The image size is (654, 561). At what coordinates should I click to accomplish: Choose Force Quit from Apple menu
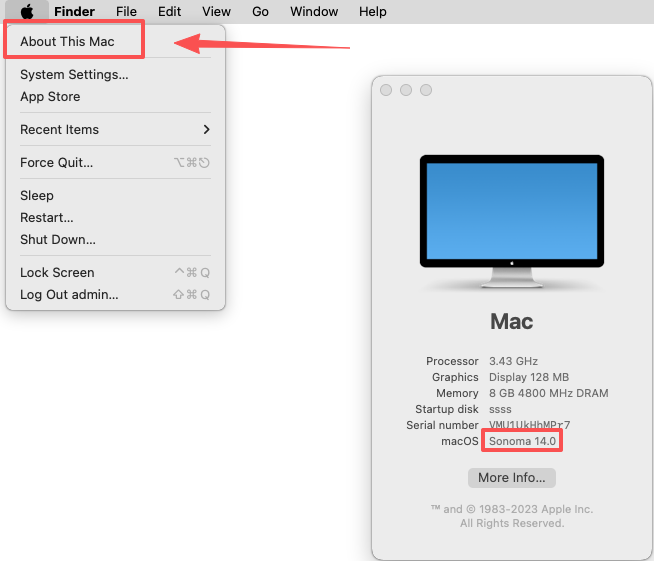click(56, 163)
